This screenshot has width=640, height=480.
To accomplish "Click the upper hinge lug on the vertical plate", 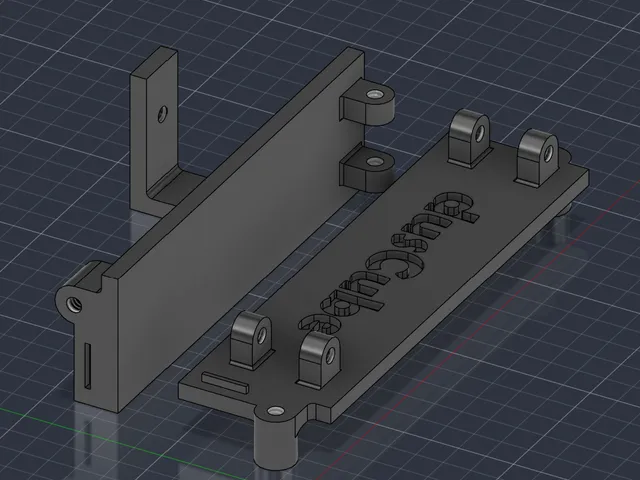I will [x=368, y=104].
